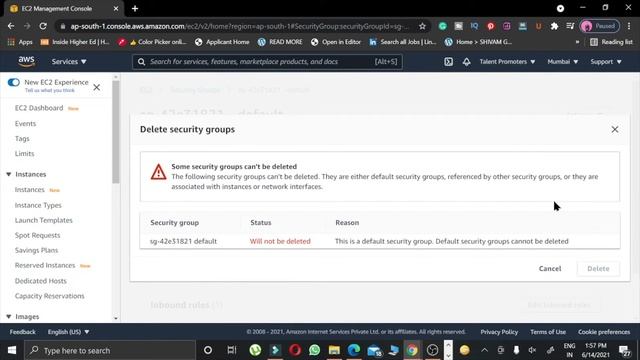Open Spot Requests in sidebar
Screen dimensions: 640x360
(38, 236)
